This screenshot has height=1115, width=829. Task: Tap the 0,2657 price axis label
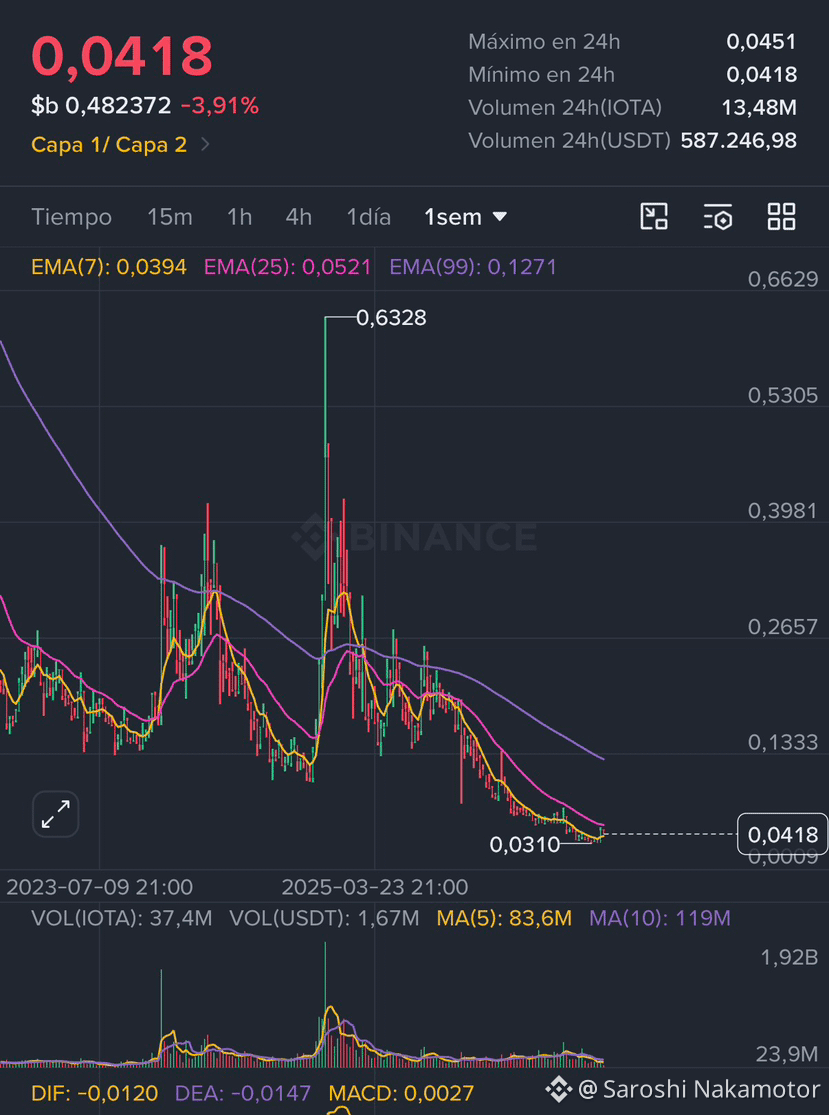point(783,627)
